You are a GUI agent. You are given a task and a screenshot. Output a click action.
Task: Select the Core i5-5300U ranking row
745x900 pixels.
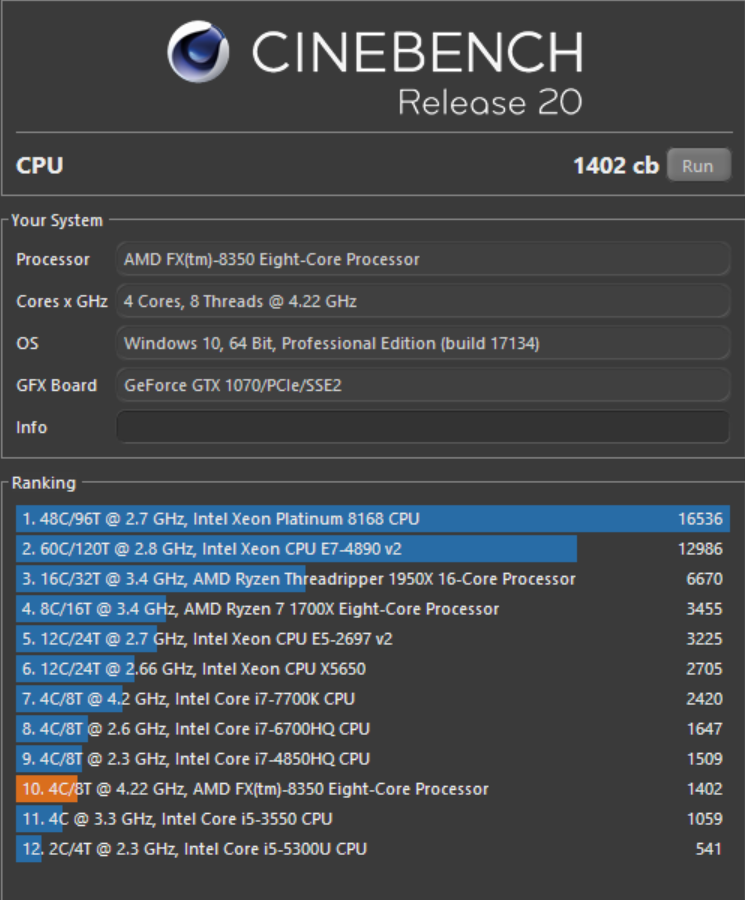(372, 849)
